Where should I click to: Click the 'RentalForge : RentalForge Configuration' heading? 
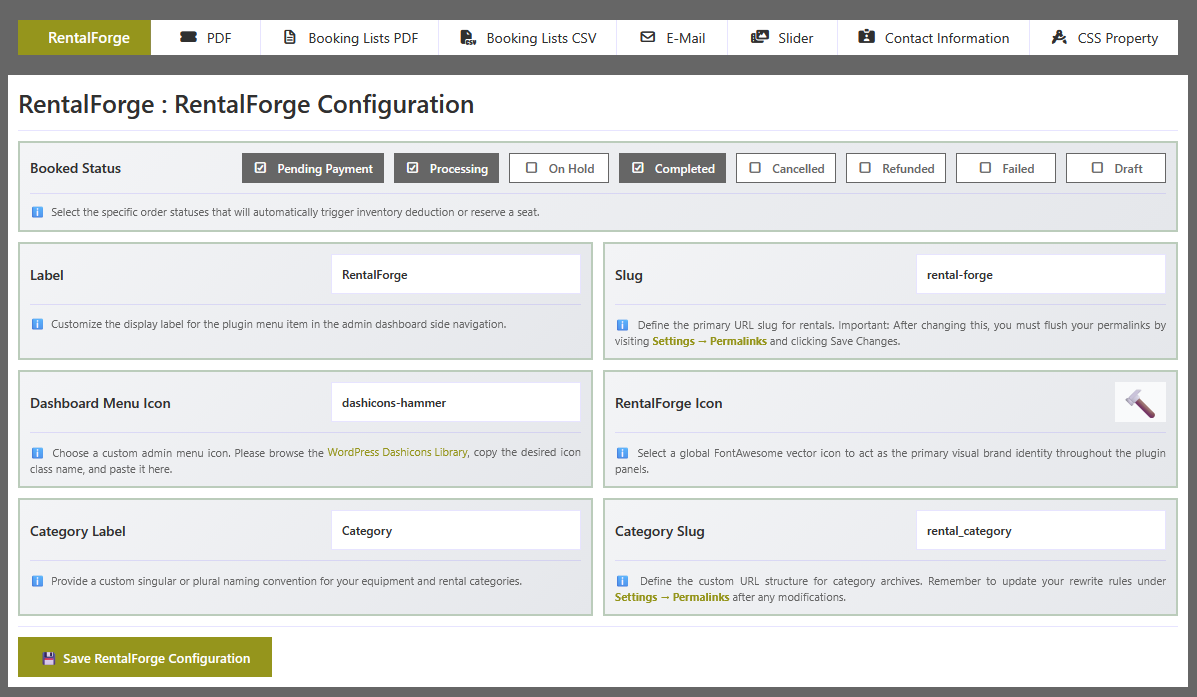246,105
